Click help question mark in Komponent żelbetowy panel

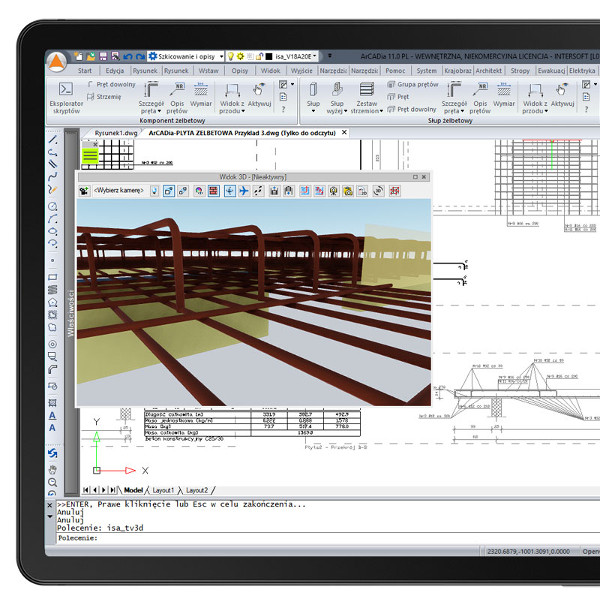pos(283,110)
